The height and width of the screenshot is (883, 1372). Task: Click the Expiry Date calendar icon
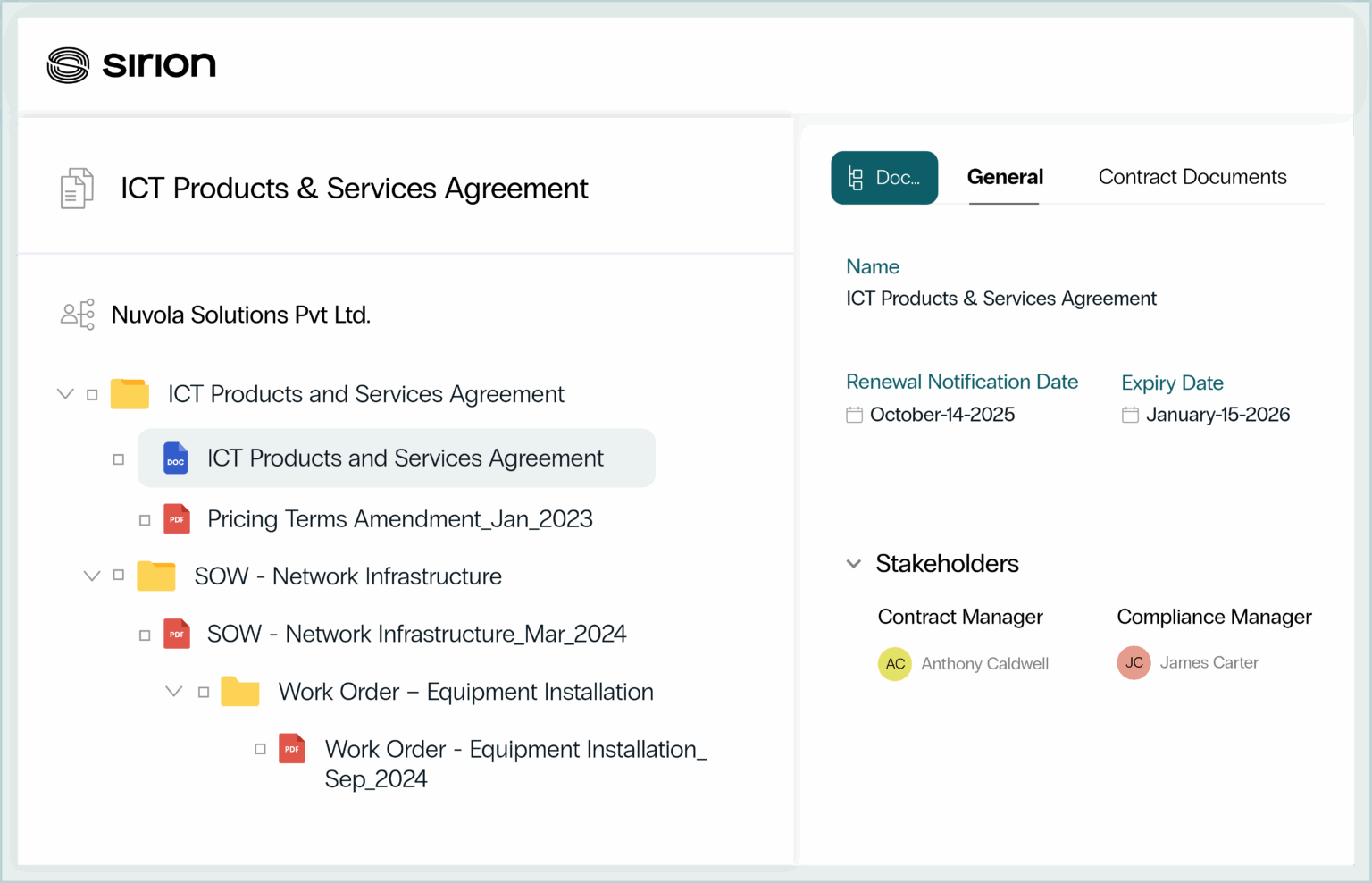click(1130, 415)
